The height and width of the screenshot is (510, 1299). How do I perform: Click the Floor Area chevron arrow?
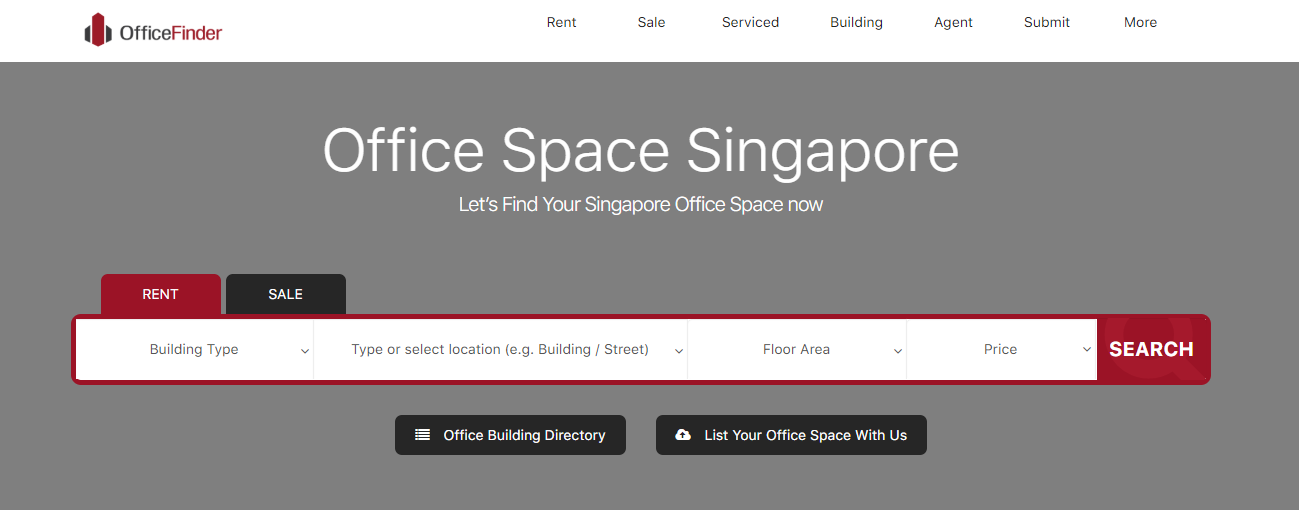(x=898, y=351)
